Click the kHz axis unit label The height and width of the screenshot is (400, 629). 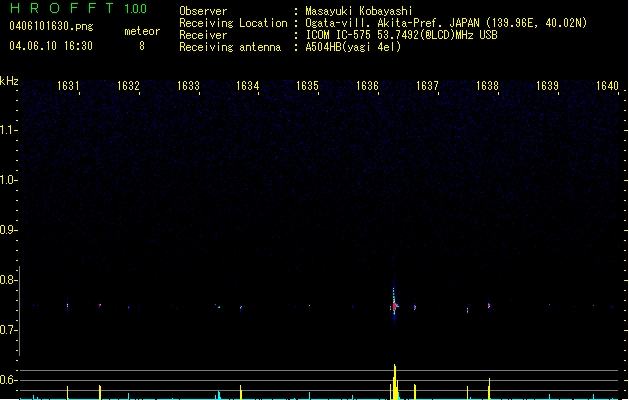[9, 81]
